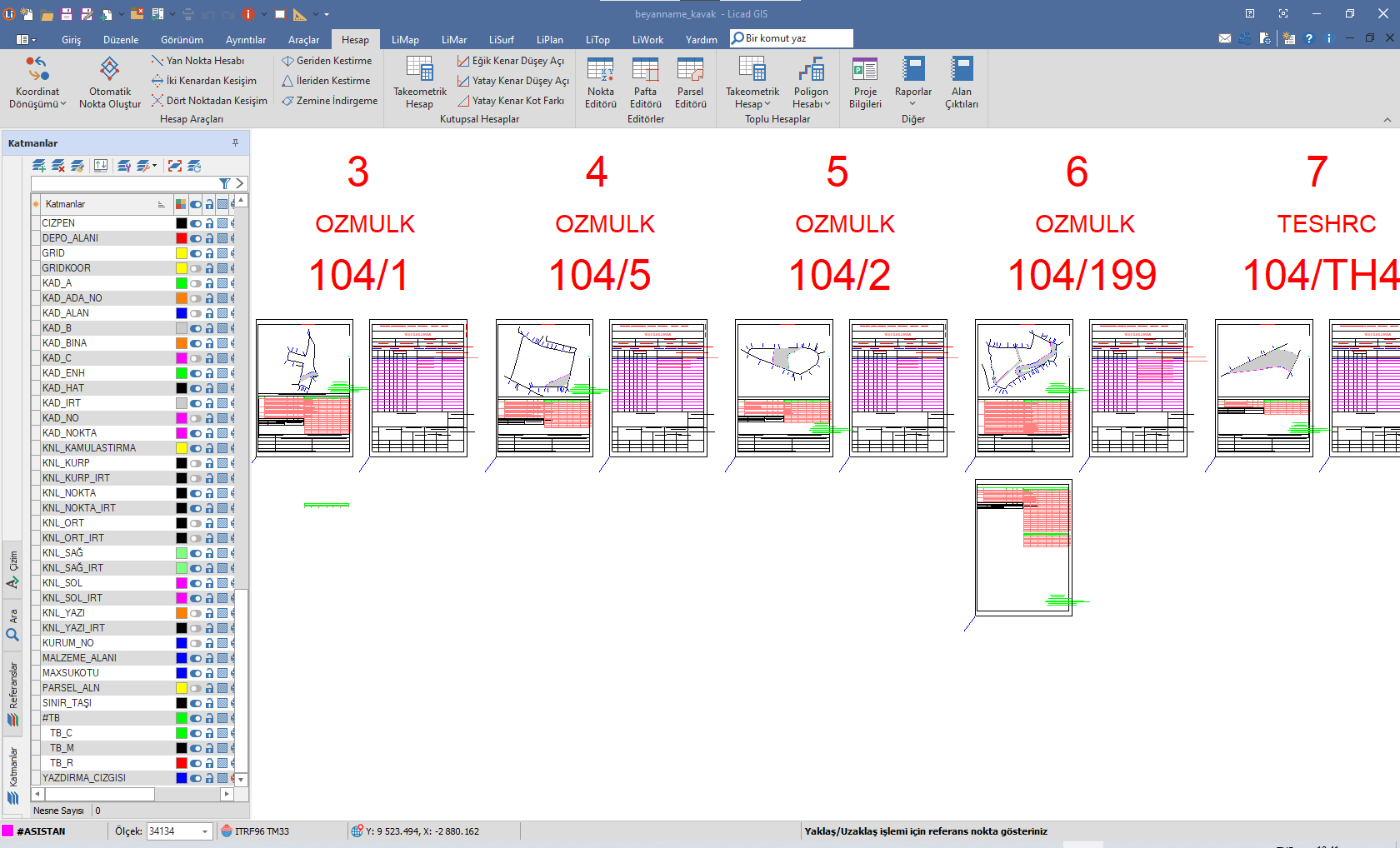The height and width of the screenshot is (848, 1400).
Task: Select Eğik Kenar Düşey Açı
Action: pos(511,61)
